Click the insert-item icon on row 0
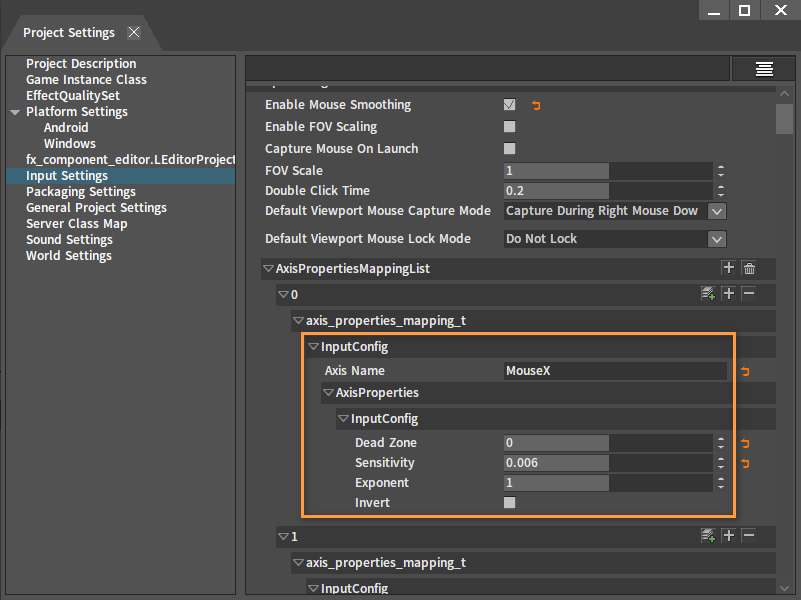This screenshot has width=801, height=600. (708, 294)
